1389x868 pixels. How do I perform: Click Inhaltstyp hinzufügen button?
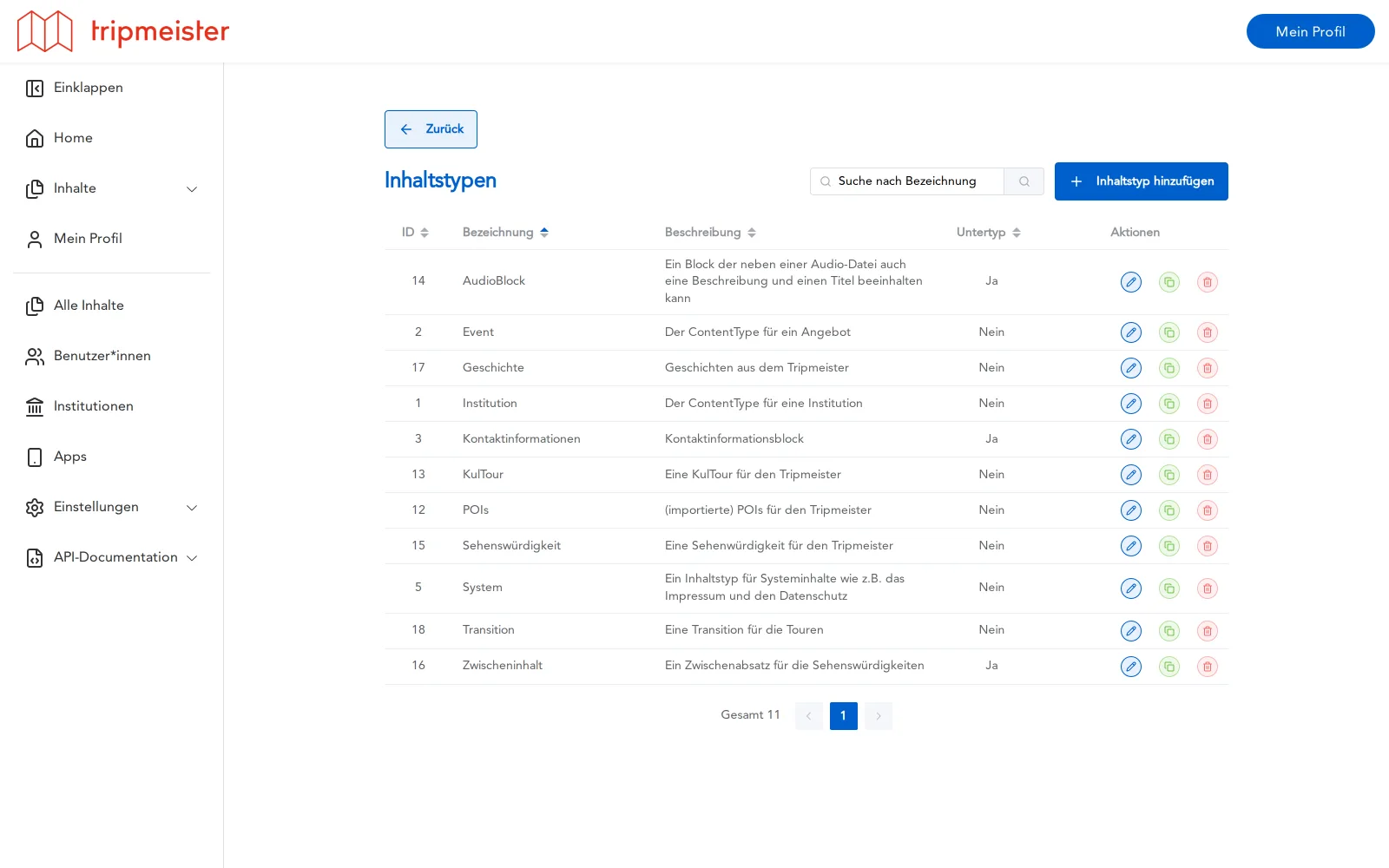1141,181
